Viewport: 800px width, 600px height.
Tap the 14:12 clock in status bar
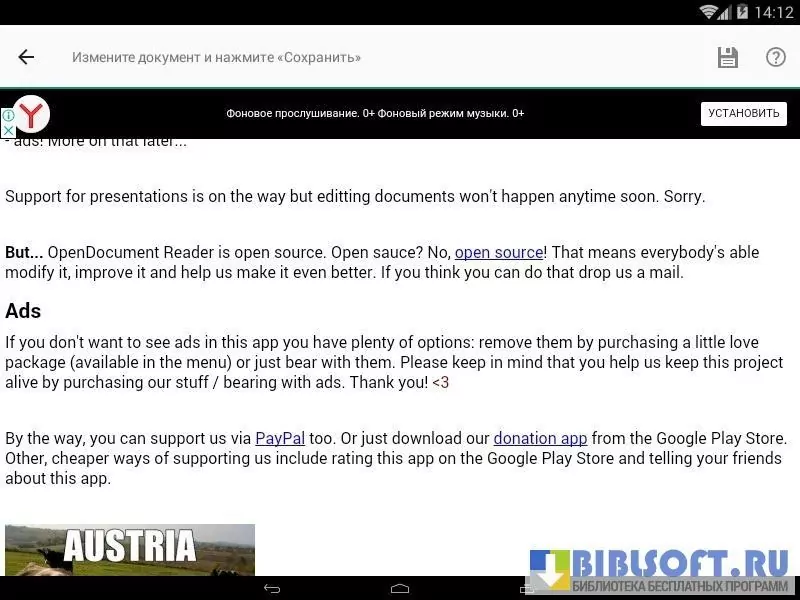point(774,12)
